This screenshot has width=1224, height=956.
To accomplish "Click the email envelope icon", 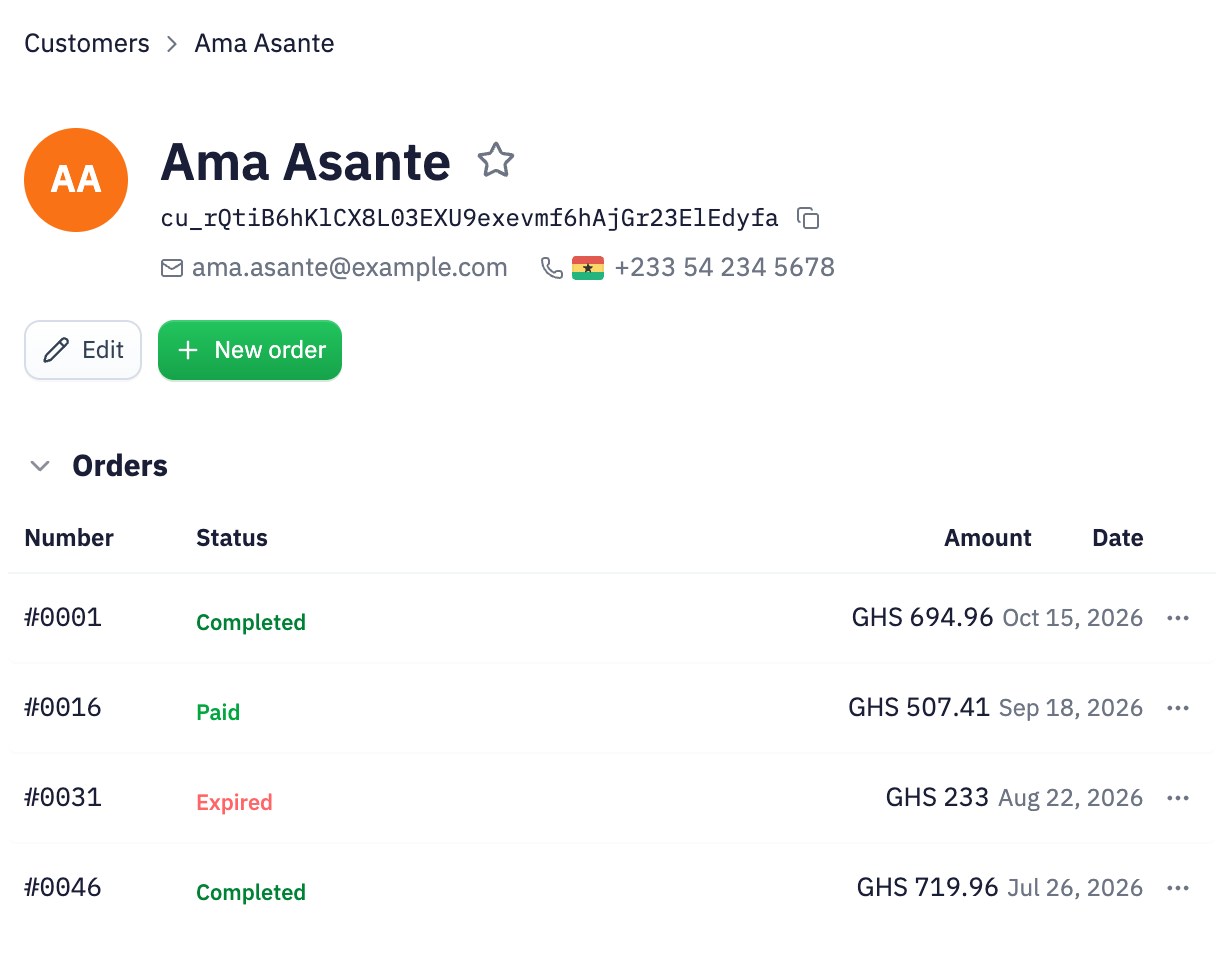I will coord(172,268).
